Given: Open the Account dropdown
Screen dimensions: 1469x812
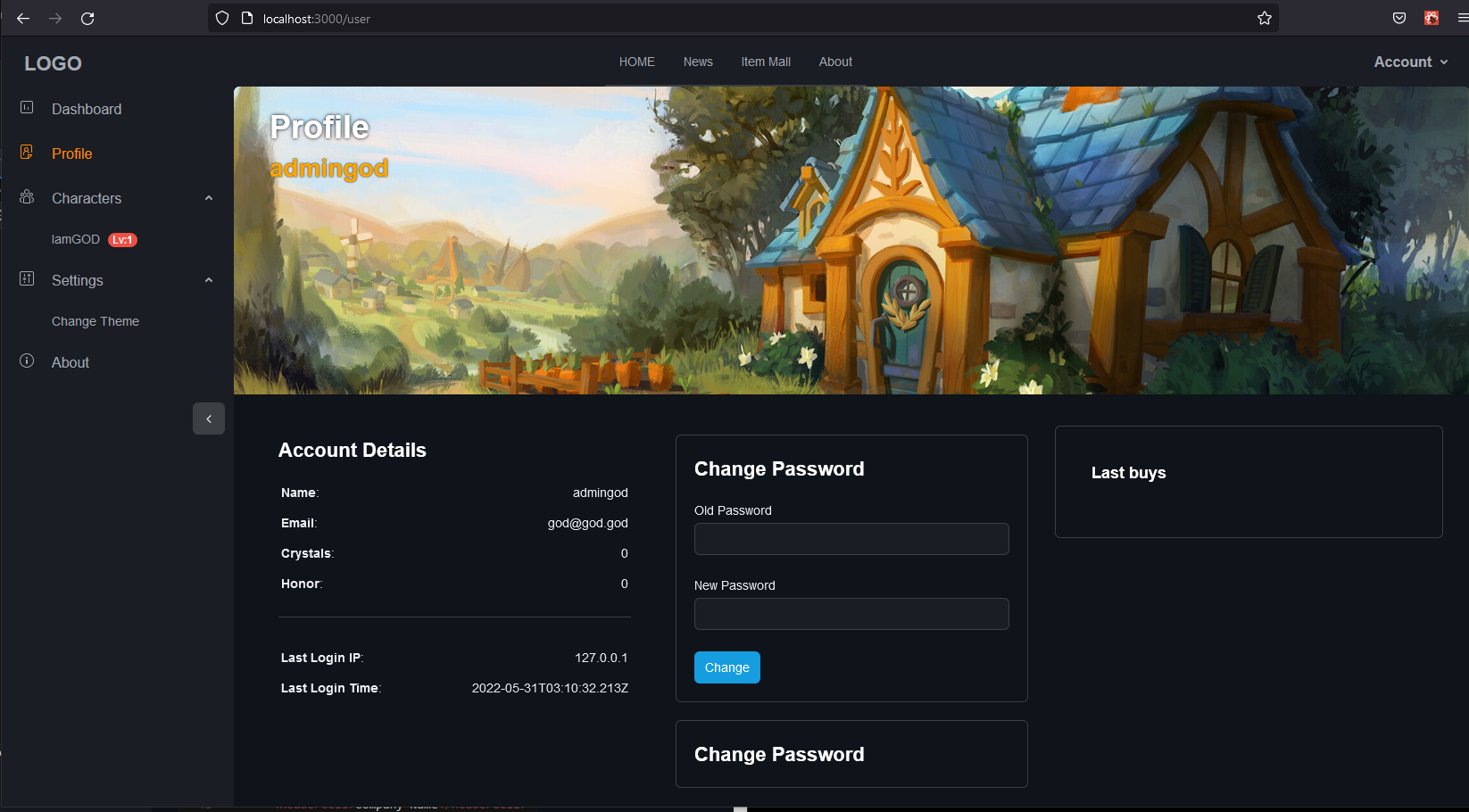Looking at the screenshot, I should pyautogui.click(x=1410, y=62).
